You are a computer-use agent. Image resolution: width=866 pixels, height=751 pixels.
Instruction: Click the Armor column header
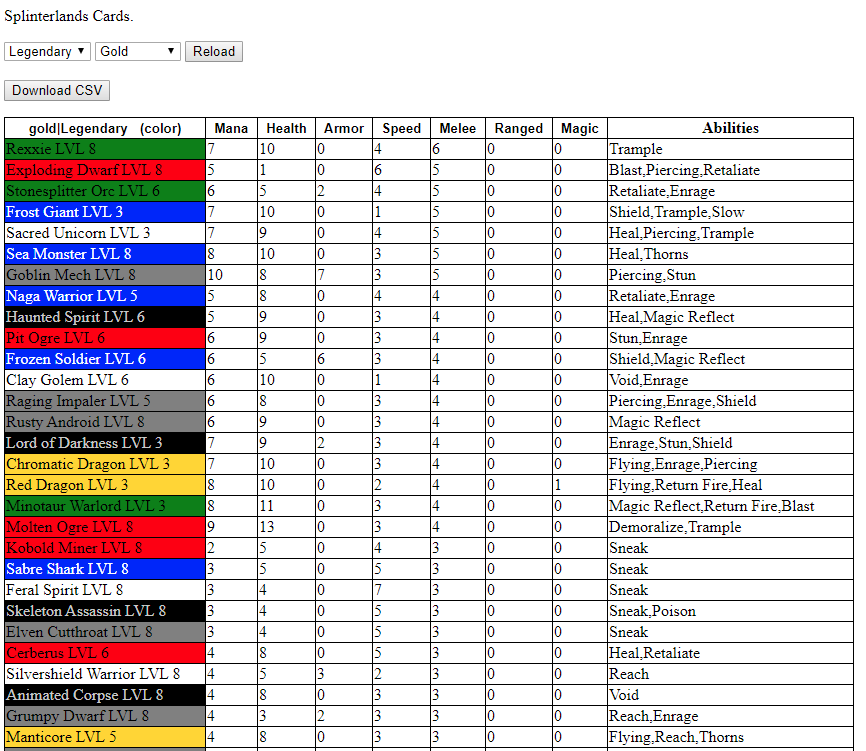tap(344, 128)
